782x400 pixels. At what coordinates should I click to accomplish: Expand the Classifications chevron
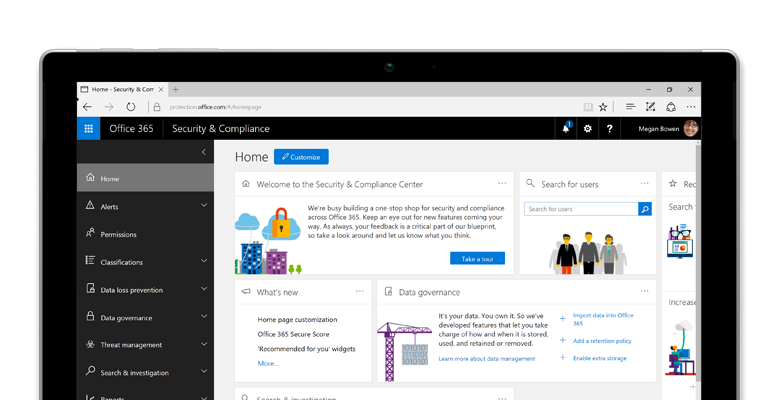[x=203, y=261]
